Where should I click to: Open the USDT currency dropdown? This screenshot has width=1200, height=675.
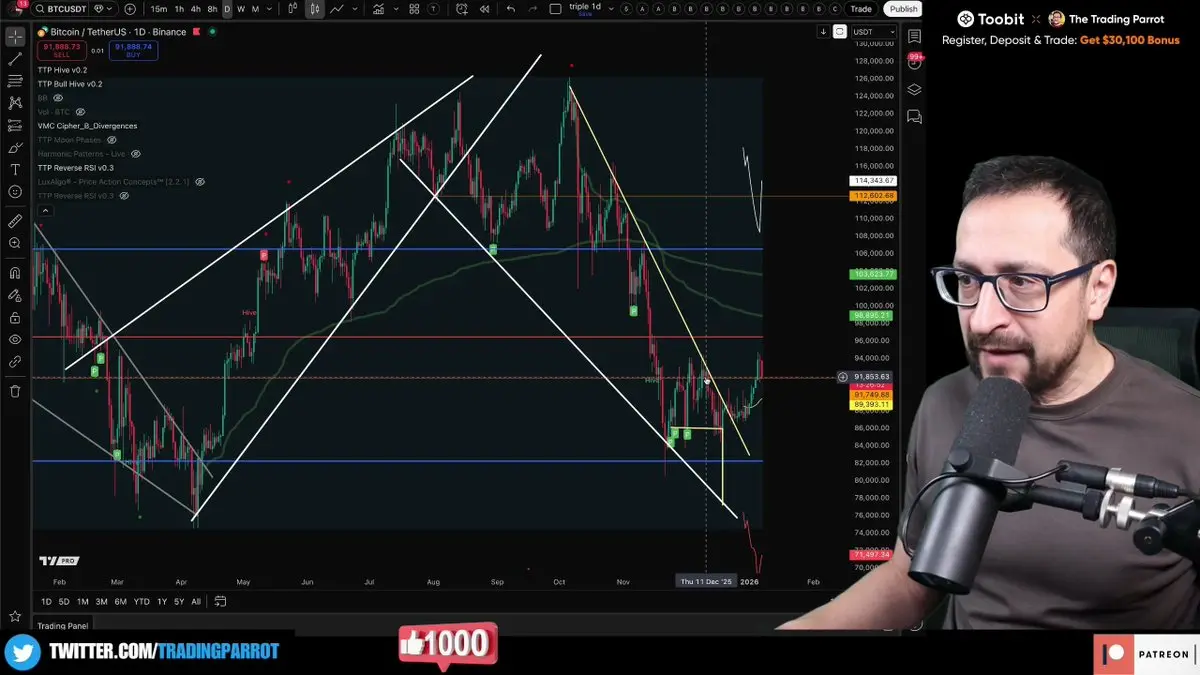[x=875, y=32]
